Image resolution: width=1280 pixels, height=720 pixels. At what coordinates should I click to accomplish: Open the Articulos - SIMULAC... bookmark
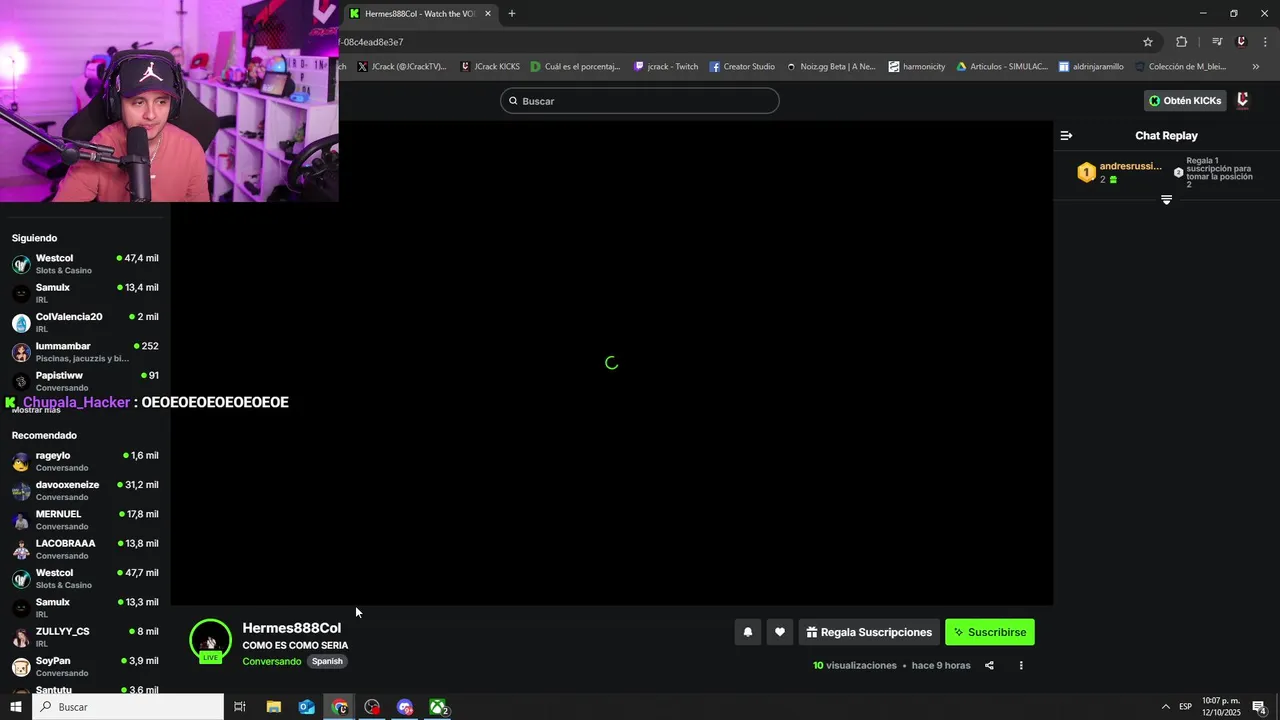[x=1002, y=67]
